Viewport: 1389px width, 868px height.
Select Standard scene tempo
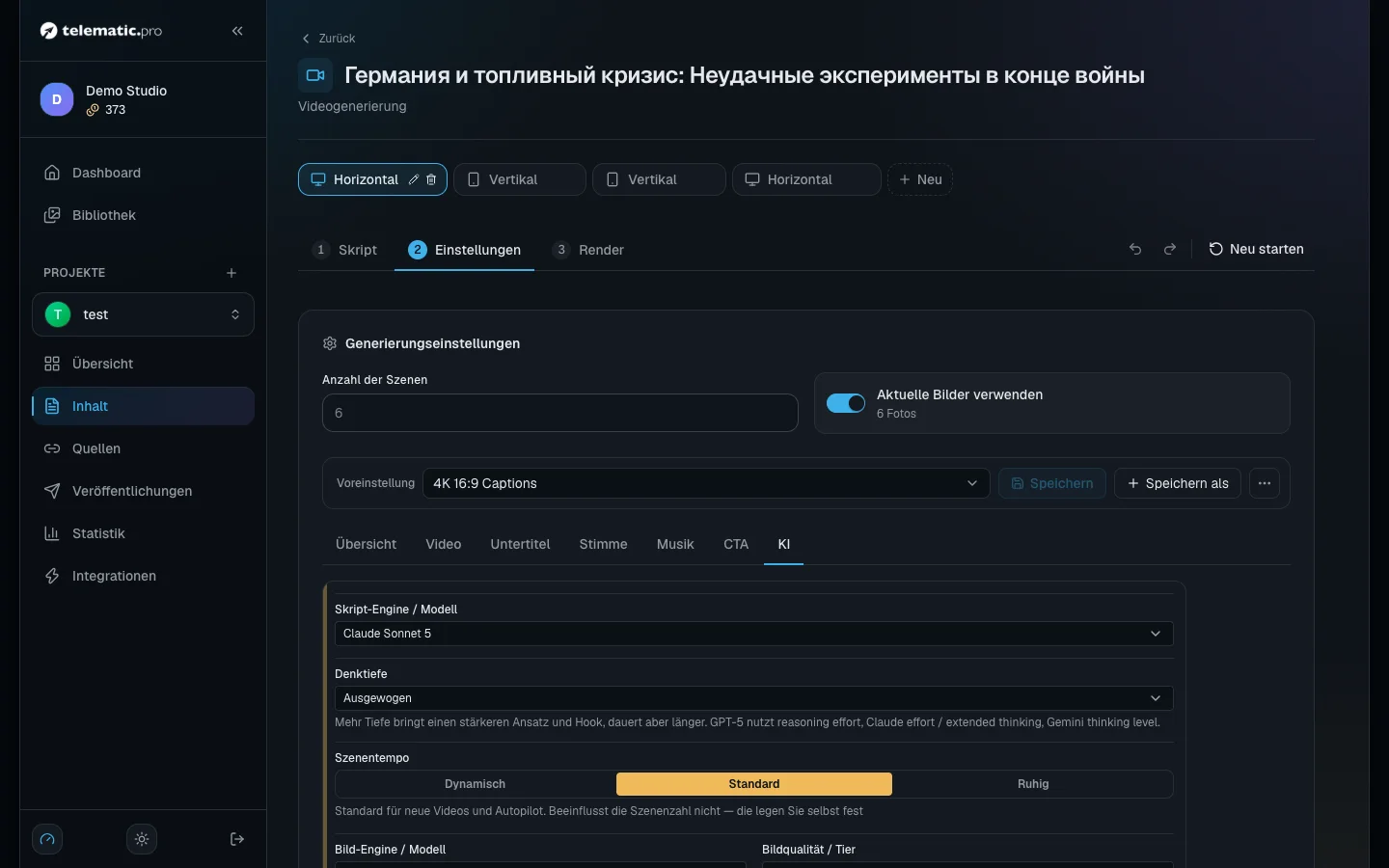click(x=754, y=784)
